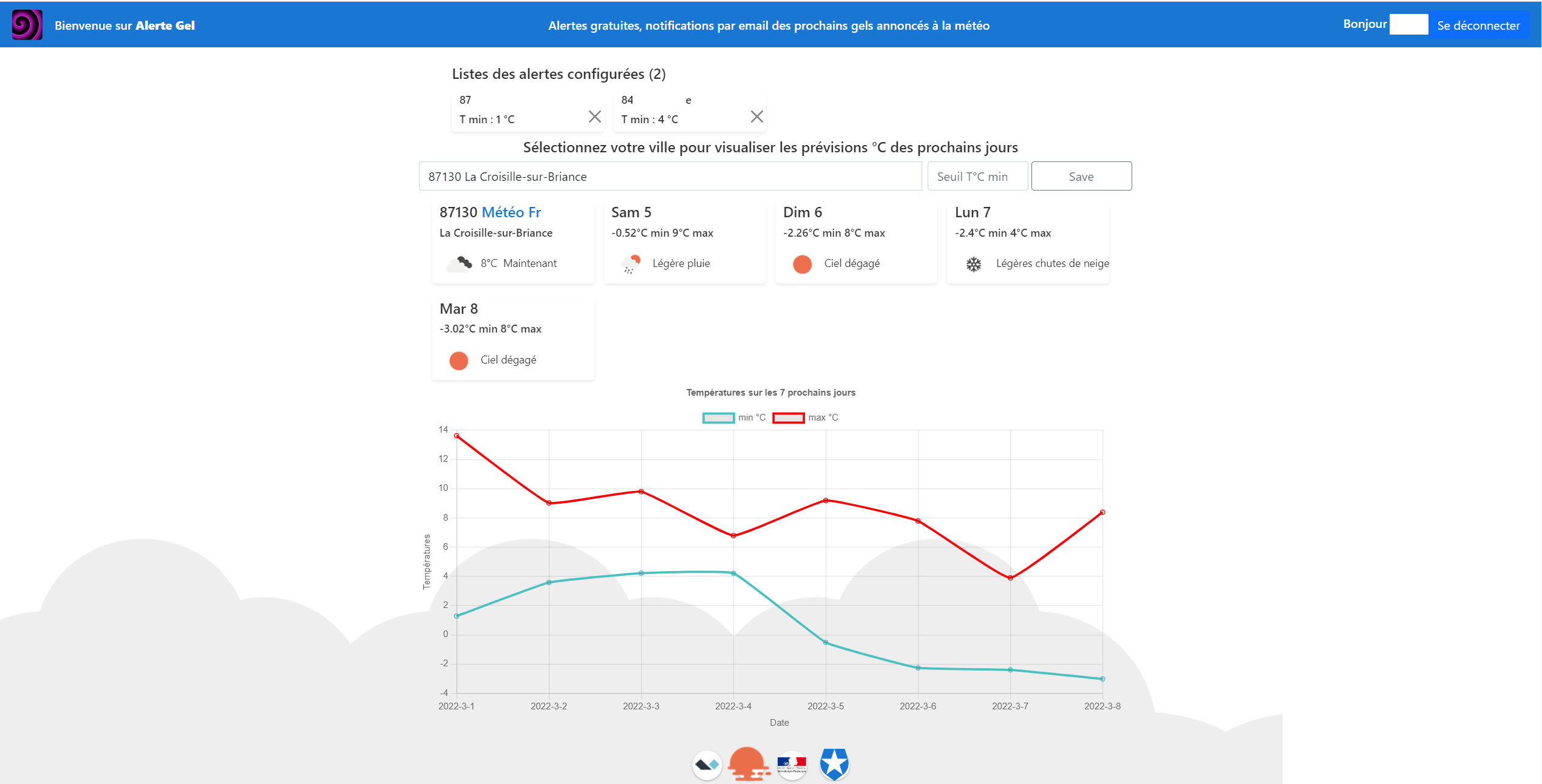This screenshot has width=1542, height=784.
Task: Open the Météo Fr link
Action: tap(511, 212)
